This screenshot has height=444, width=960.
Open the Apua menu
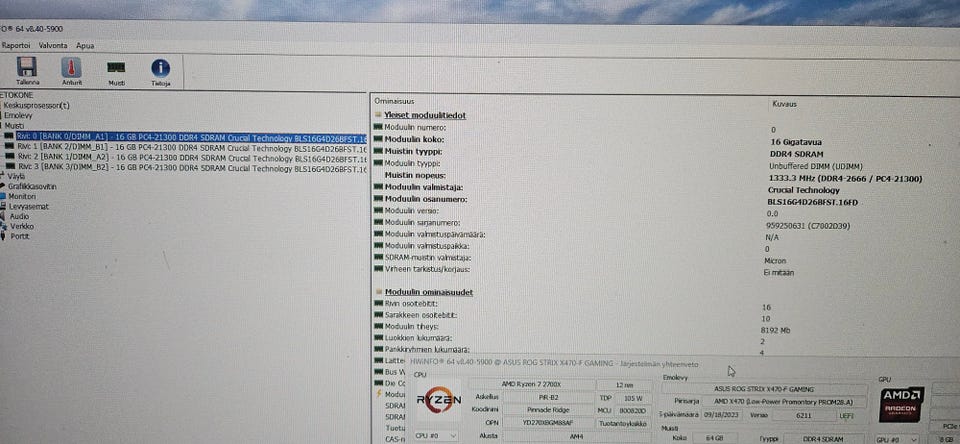[85, 45]
